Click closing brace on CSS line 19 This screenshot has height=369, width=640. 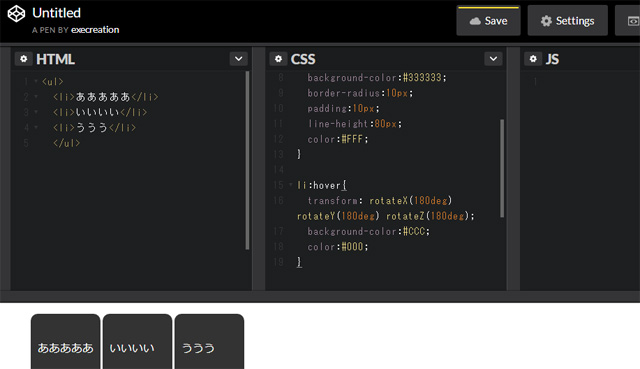click(x=299, y=262)
